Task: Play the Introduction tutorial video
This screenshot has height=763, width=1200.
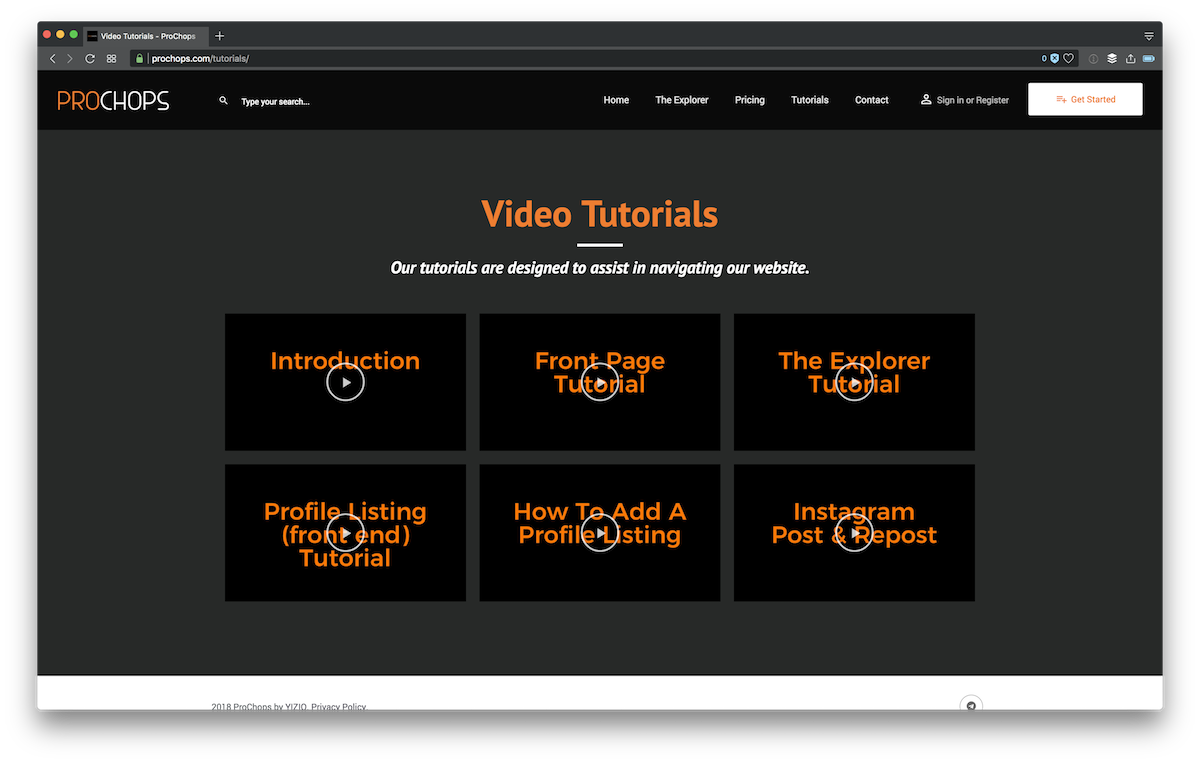Action: [x=345, y=381]
